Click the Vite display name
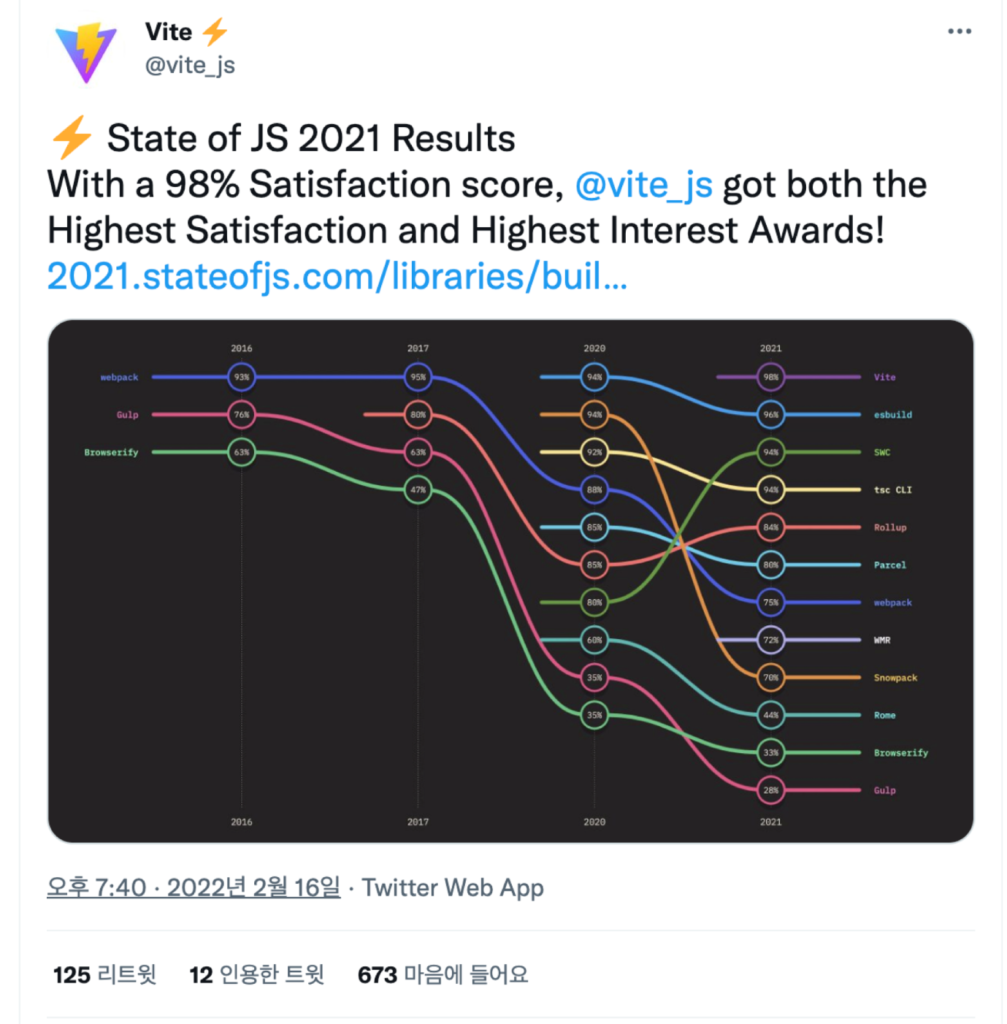The height and width of the screenshot is (1024, 1007). 168,31
